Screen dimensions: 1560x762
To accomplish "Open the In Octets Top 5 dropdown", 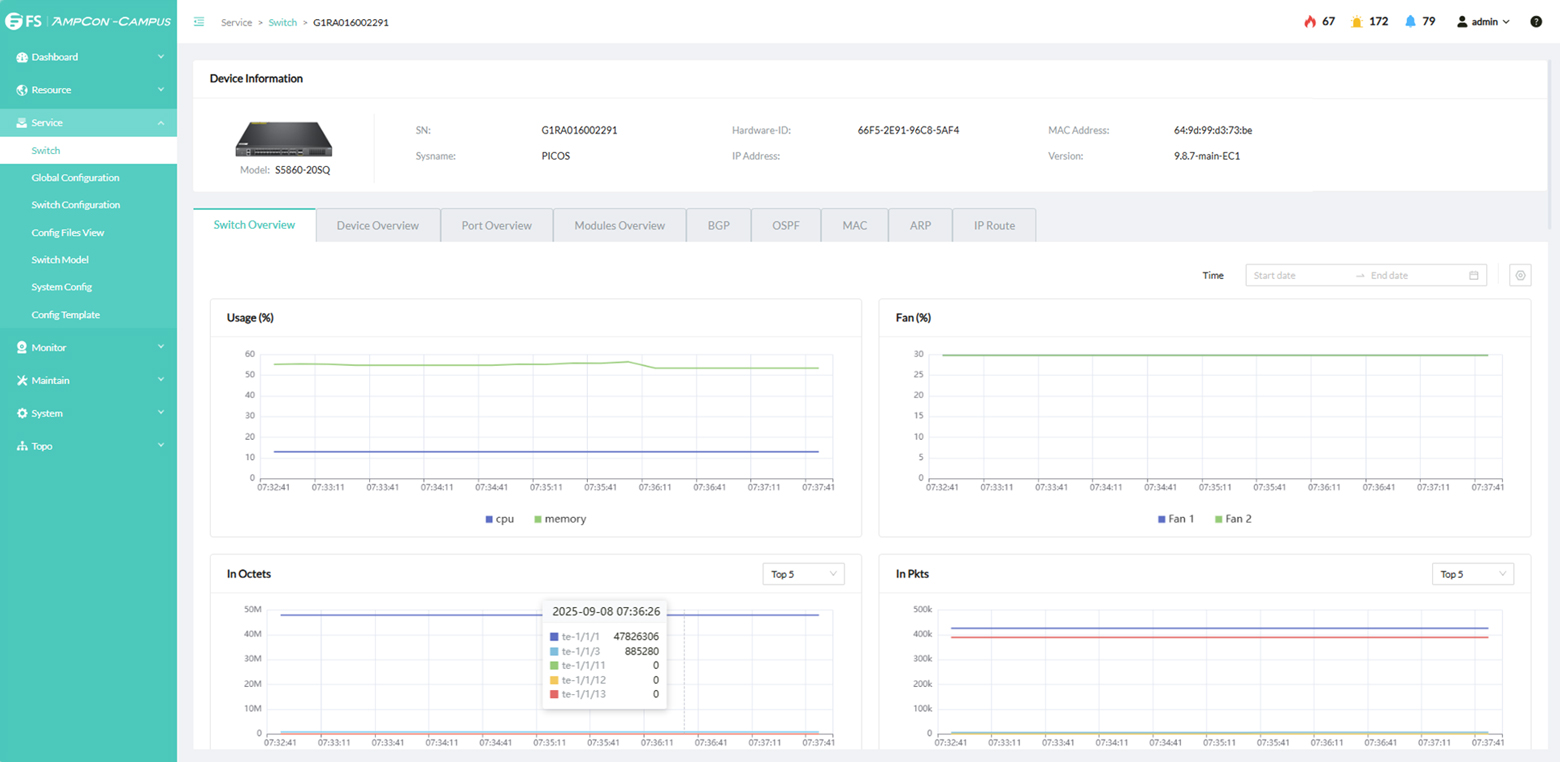I will pos(803,574).
